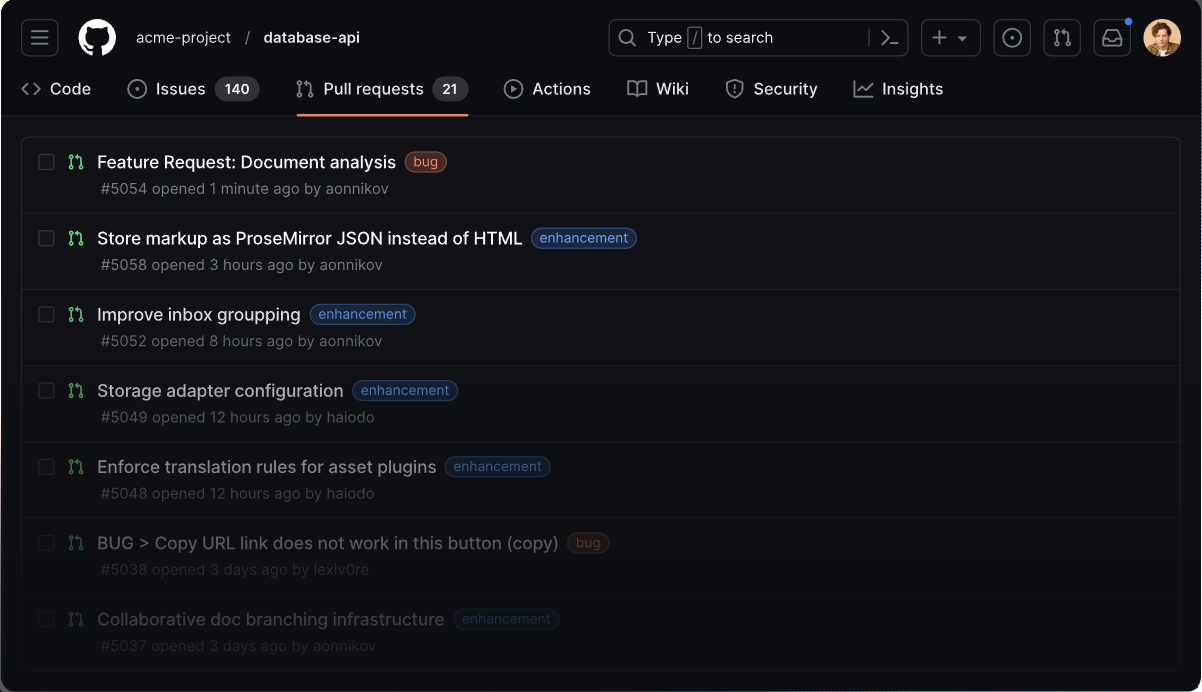The image size is (1202, 692).
Task: Check the Store markup as ProseMirror JSON row
Action: (46, 238)
